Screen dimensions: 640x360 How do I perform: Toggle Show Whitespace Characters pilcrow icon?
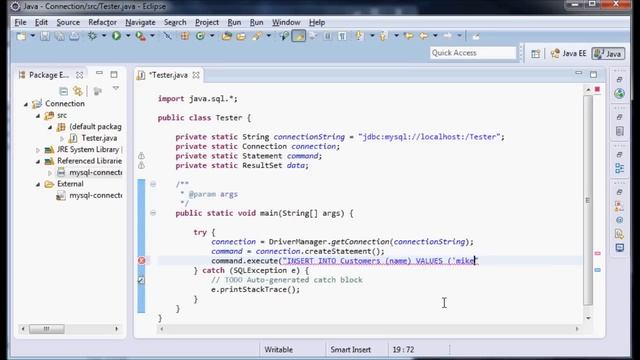coord(342,36)
